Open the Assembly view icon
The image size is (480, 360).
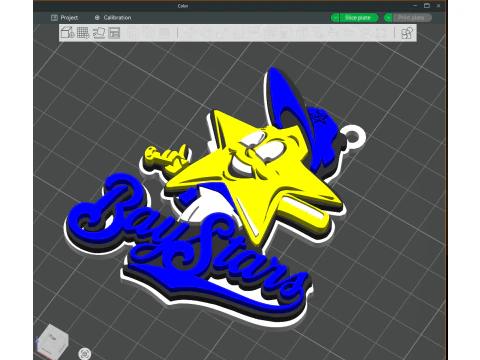pyautogui.click(x=407, y=33)
